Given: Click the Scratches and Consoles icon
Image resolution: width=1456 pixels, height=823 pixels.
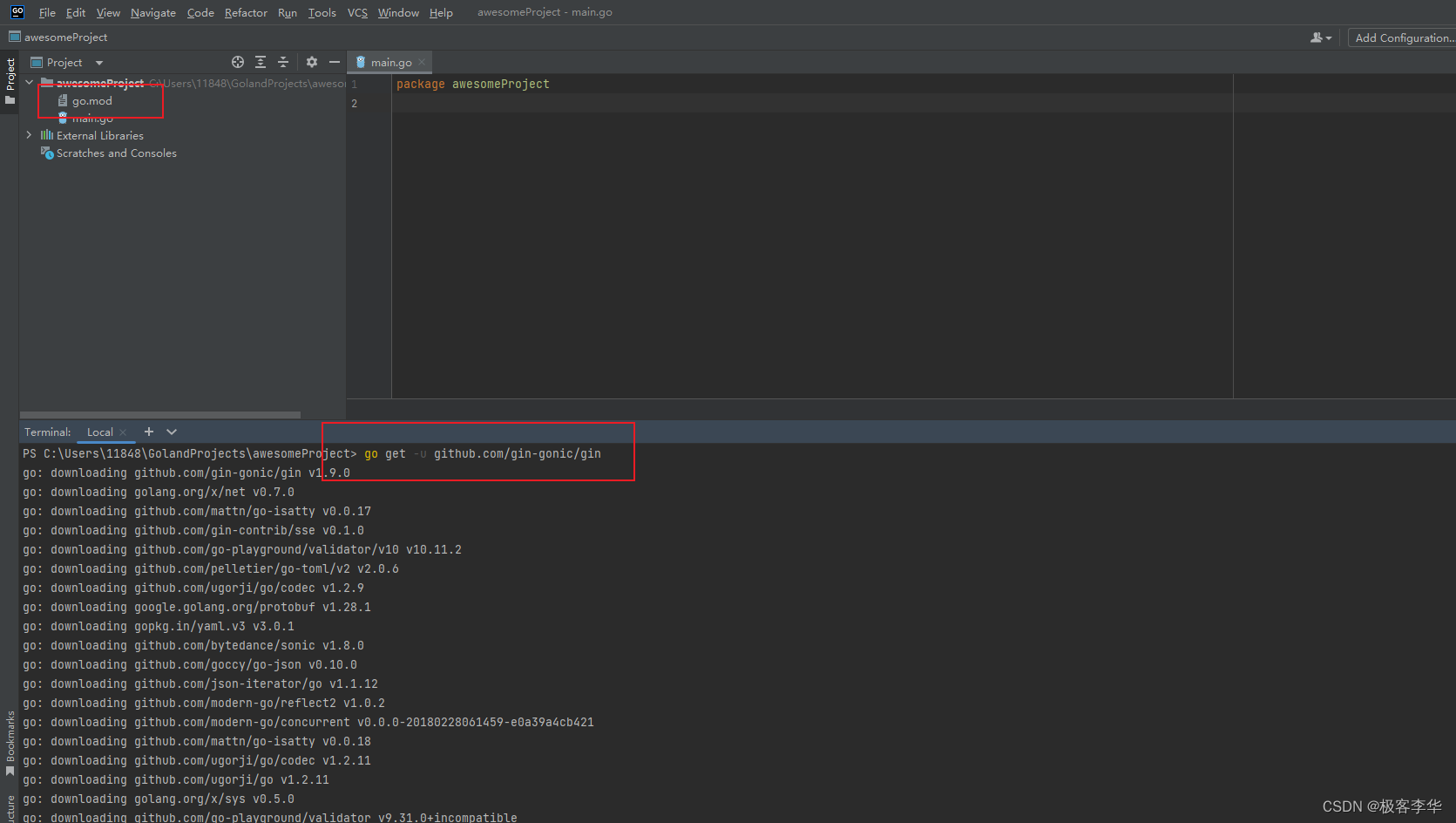Looking at the screenshot, I should click(47, 153).
